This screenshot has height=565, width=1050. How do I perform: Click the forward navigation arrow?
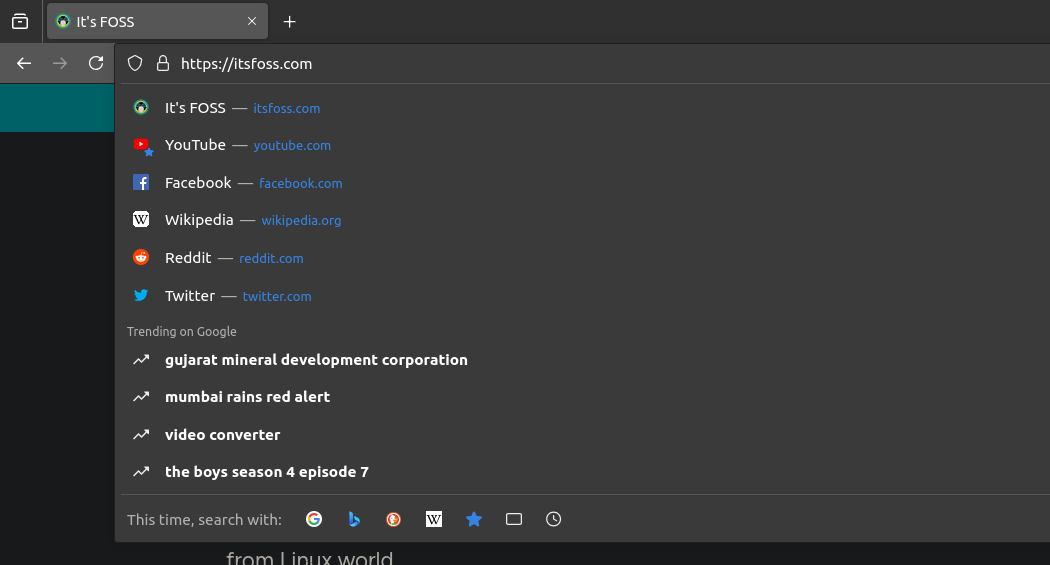click(x=60, y=64)
